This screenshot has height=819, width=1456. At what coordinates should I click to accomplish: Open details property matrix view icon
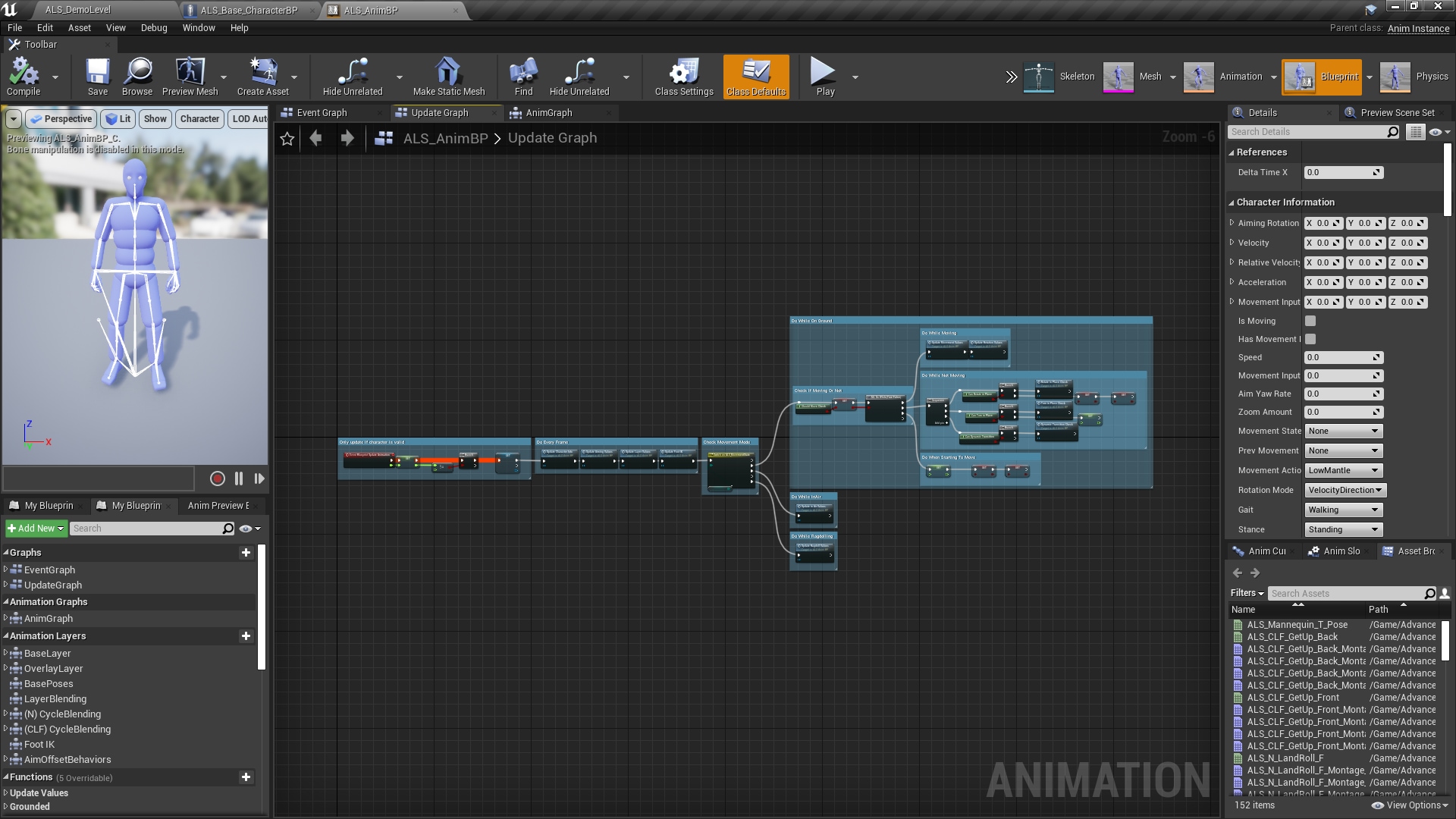1415,132
